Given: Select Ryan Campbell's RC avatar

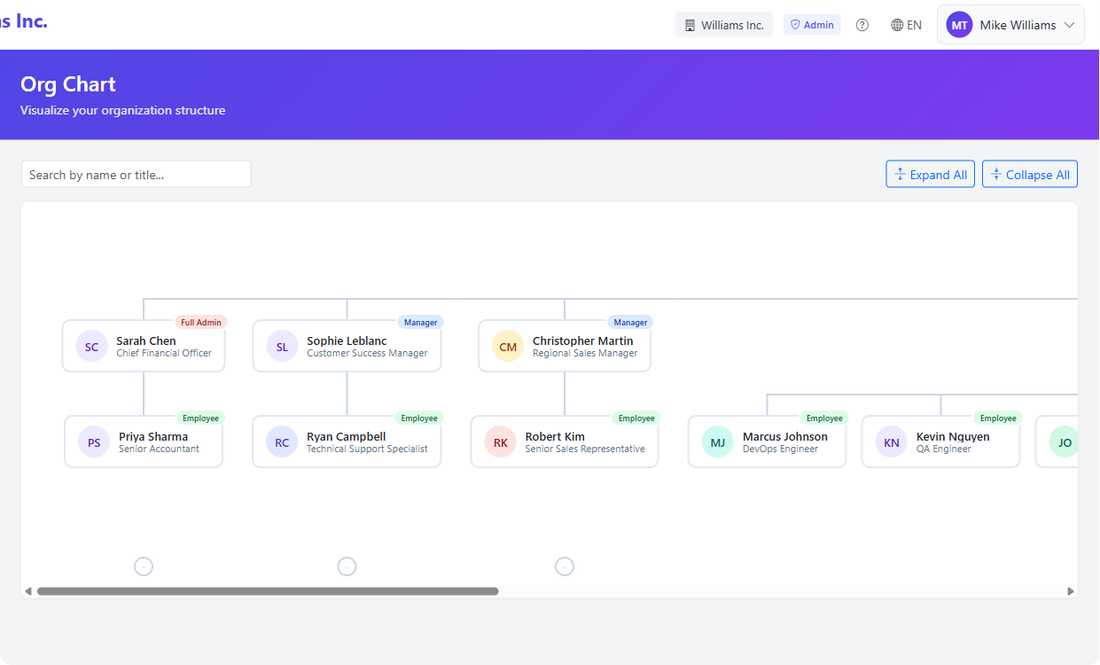Looking at the screenshot, I should (281, 441).
